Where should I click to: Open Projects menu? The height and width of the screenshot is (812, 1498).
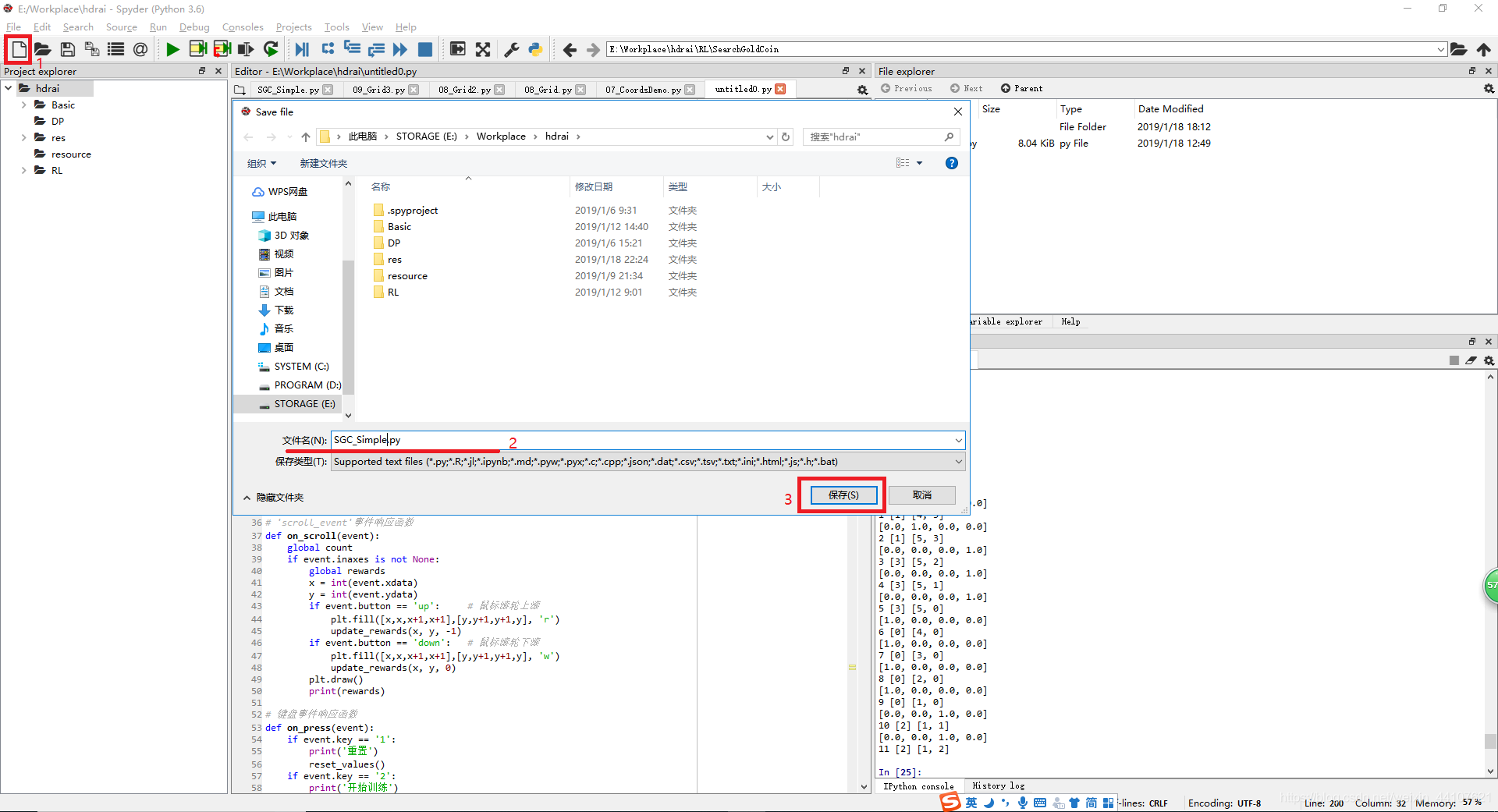[x=293, y=27]
